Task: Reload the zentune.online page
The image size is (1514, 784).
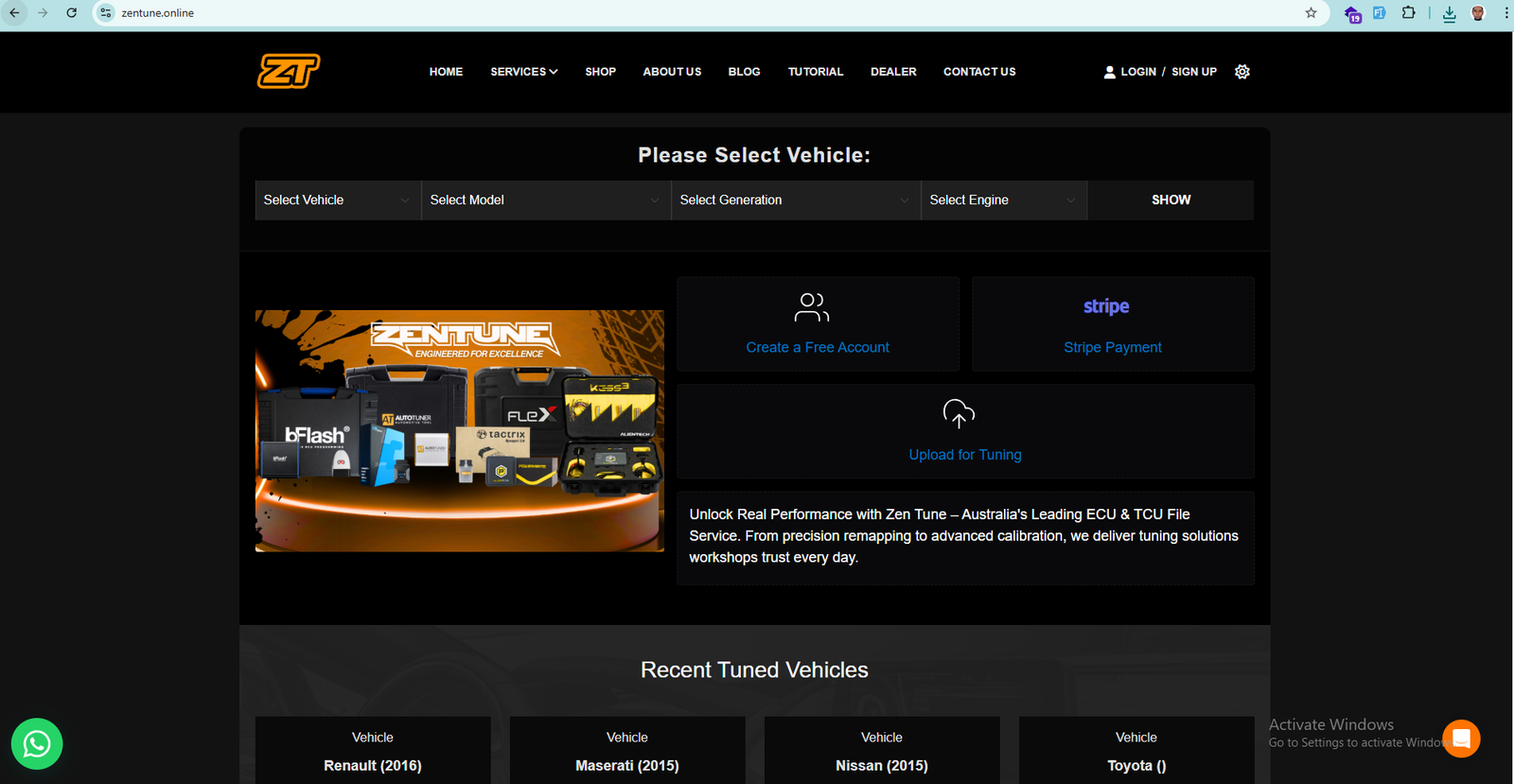Action: 71,13
